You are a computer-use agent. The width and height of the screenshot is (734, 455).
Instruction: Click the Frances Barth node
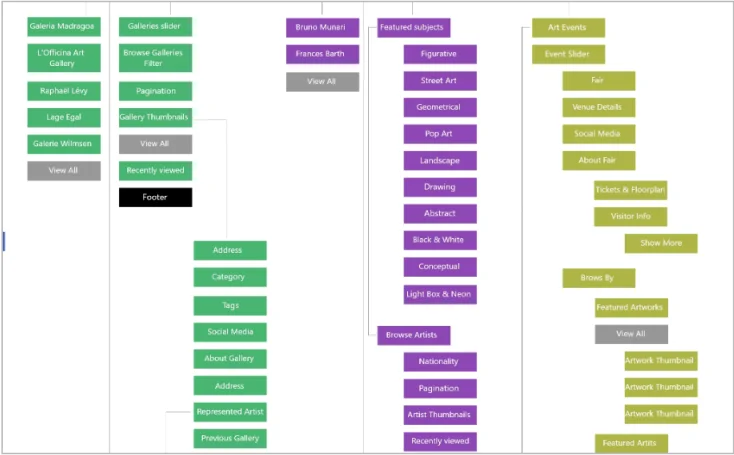click(x=322, y=54)
